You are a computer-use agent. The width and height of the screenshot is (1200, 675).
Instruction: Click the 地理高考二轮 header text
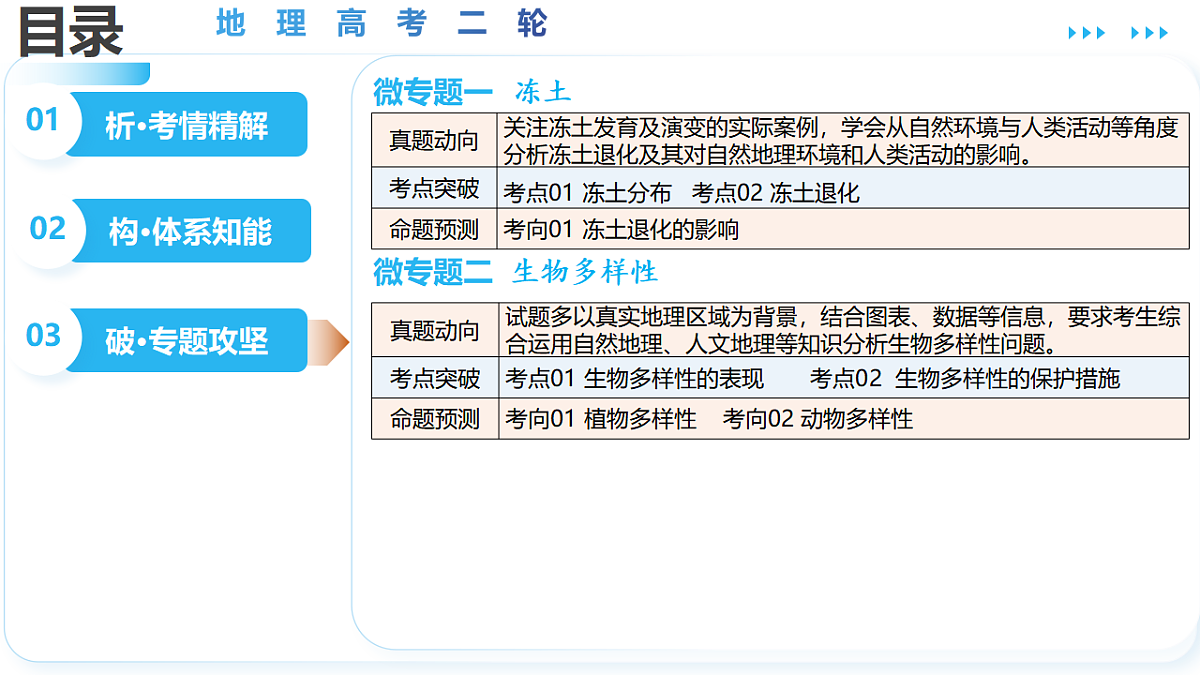coord(382,24)
